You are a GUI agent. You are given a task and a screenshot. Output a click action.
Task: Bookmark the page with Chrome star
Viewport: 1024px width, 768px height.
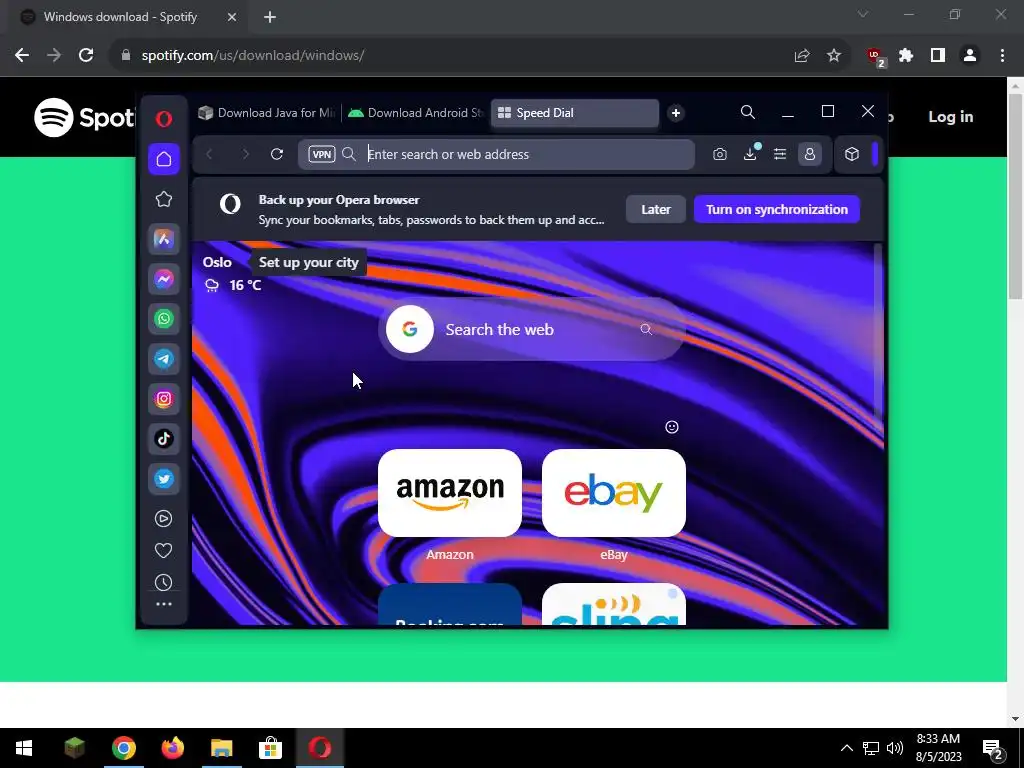click(834, 56)
